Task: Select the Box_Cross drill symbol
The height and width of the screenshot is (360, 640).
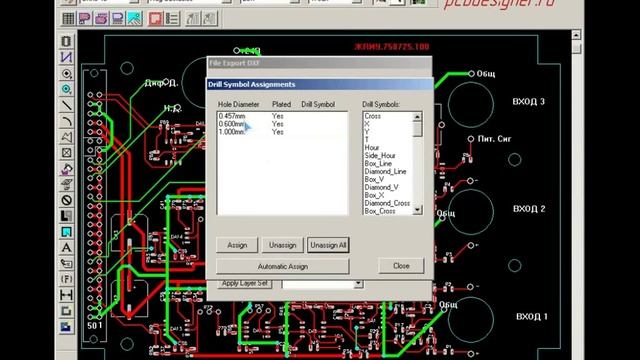Action: [380, 211]
